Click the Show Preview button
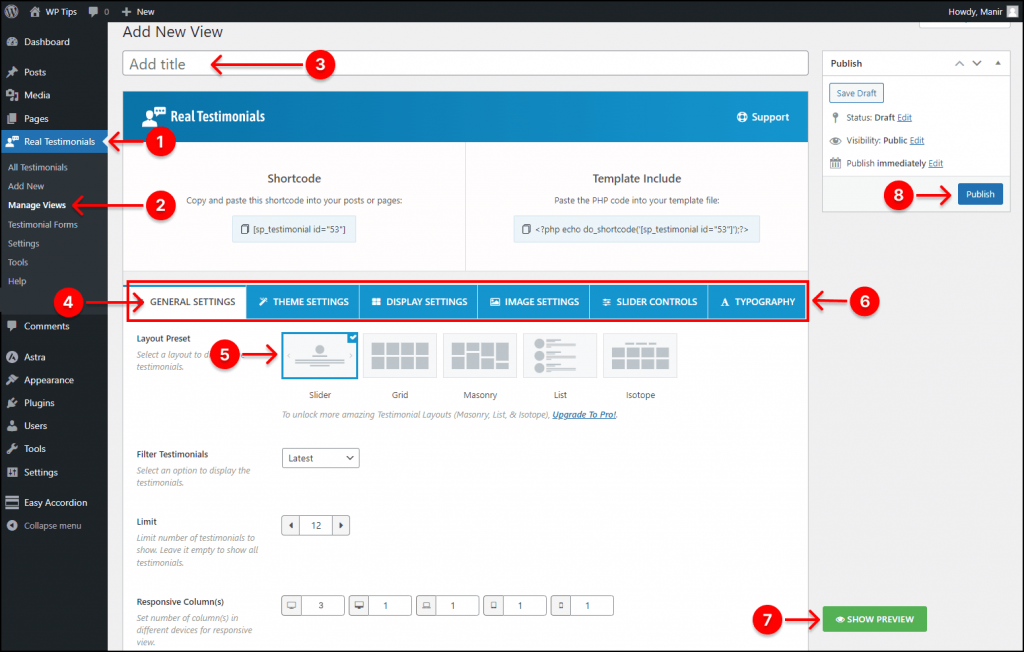The image size is (1024, 652). [874, 619]
